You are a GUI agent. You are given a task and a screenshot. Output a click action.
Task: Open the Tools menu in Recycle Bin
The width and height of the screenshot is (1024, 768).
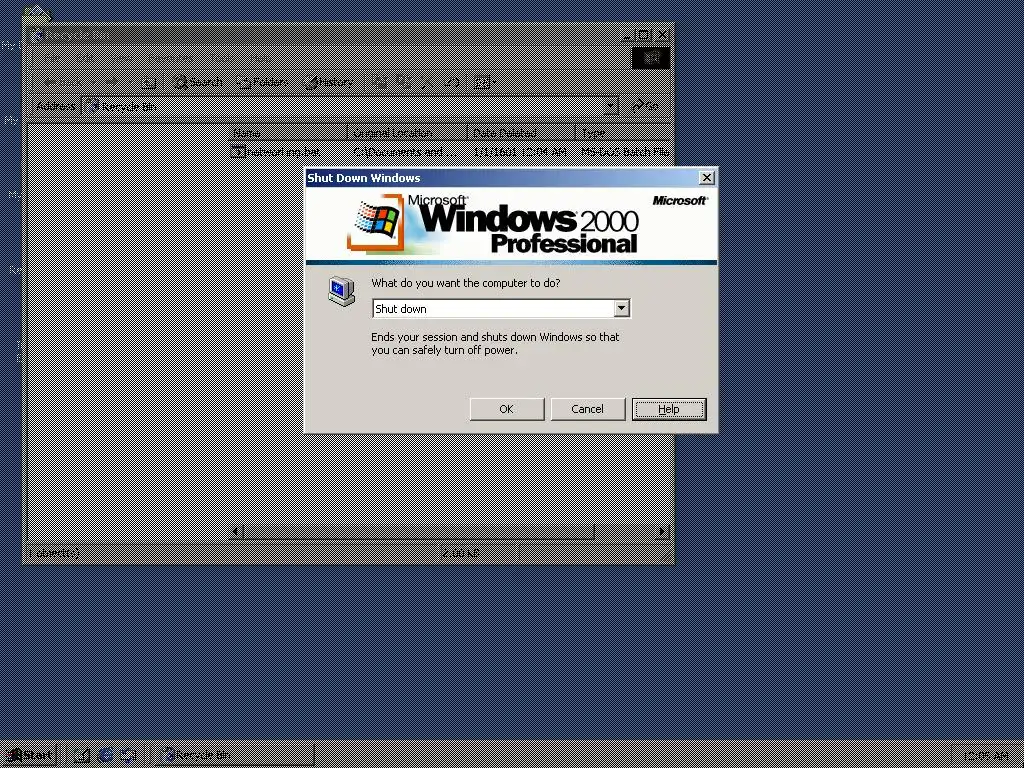pos(222,58)
